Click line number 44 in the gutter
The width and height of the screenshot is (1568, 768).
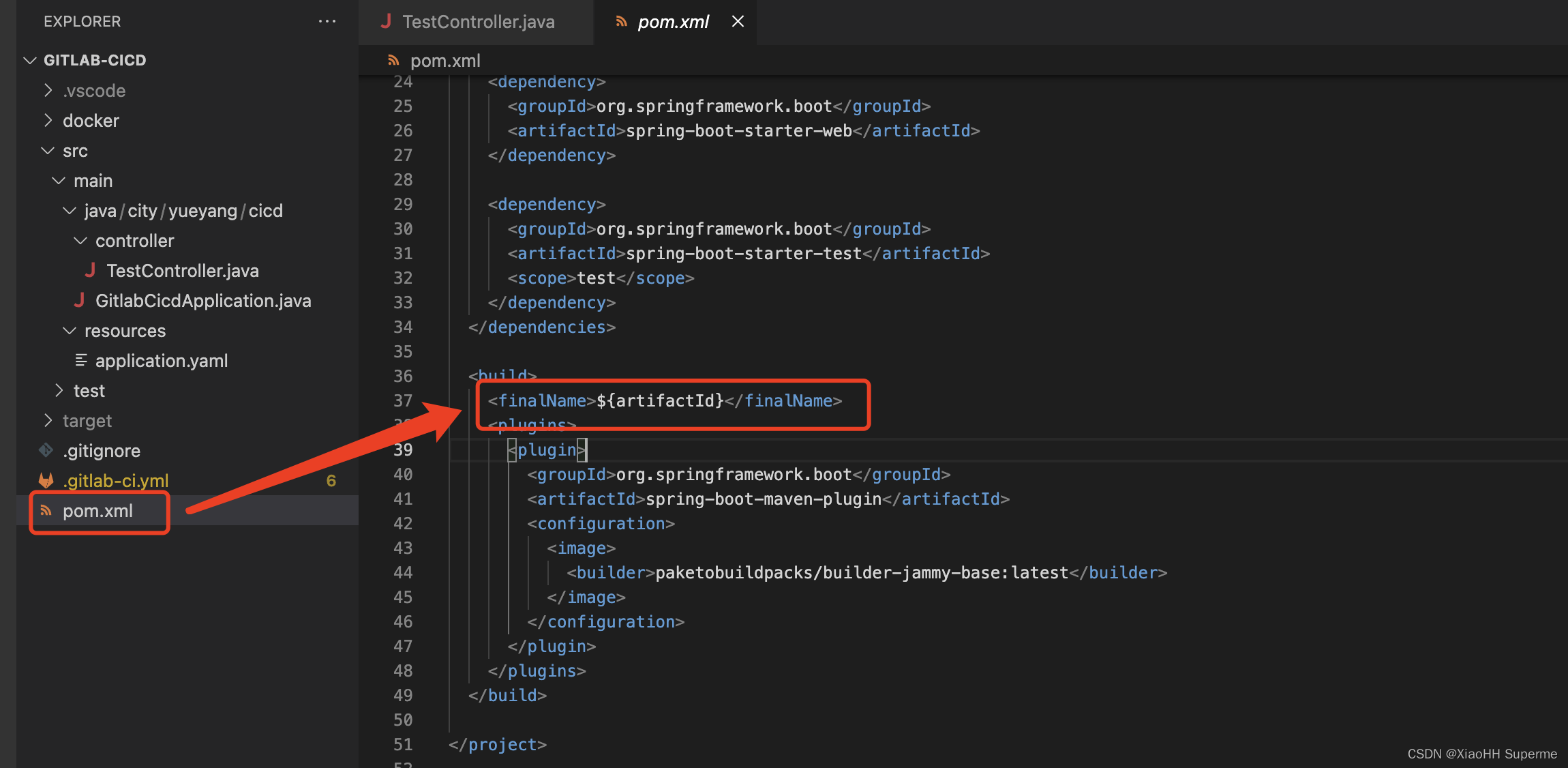pyautogui.click(x=403, y=573)
